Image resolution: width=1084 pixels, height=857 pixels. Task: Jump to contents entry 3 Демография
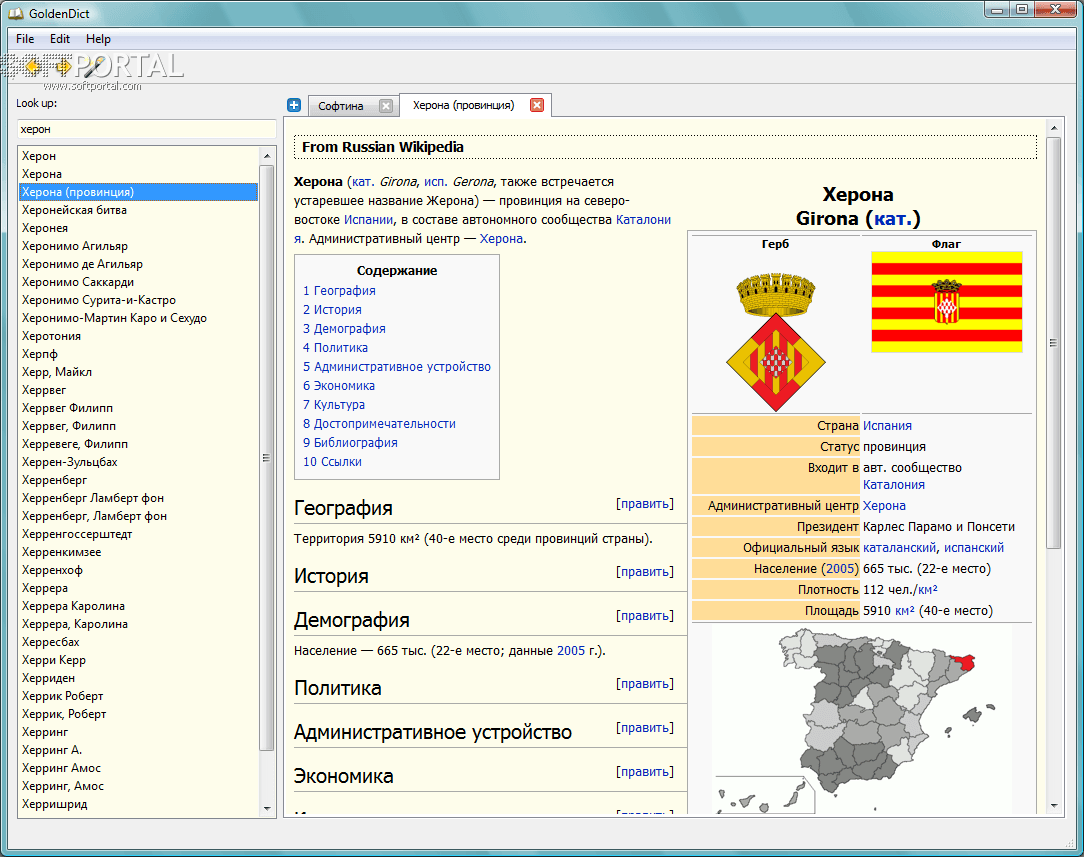click(344, 329)
